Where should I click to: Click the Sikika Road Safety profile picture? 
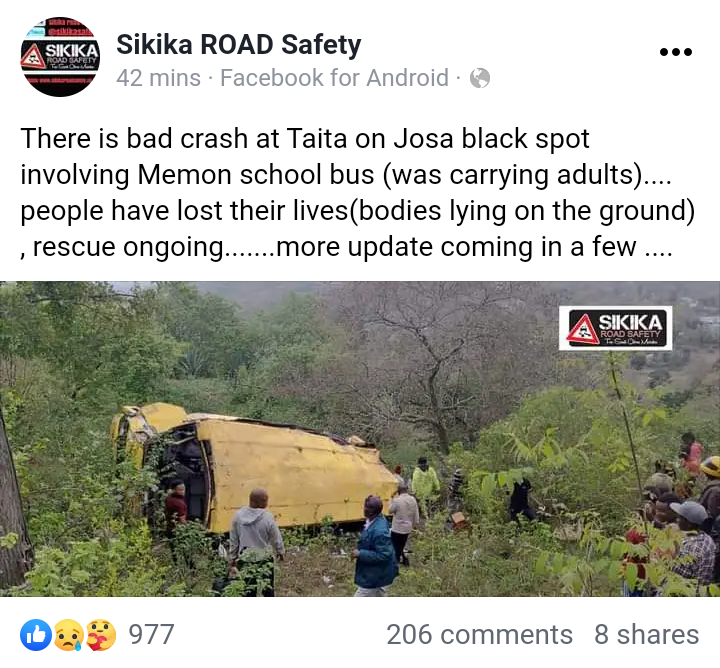tap(60, 57)
